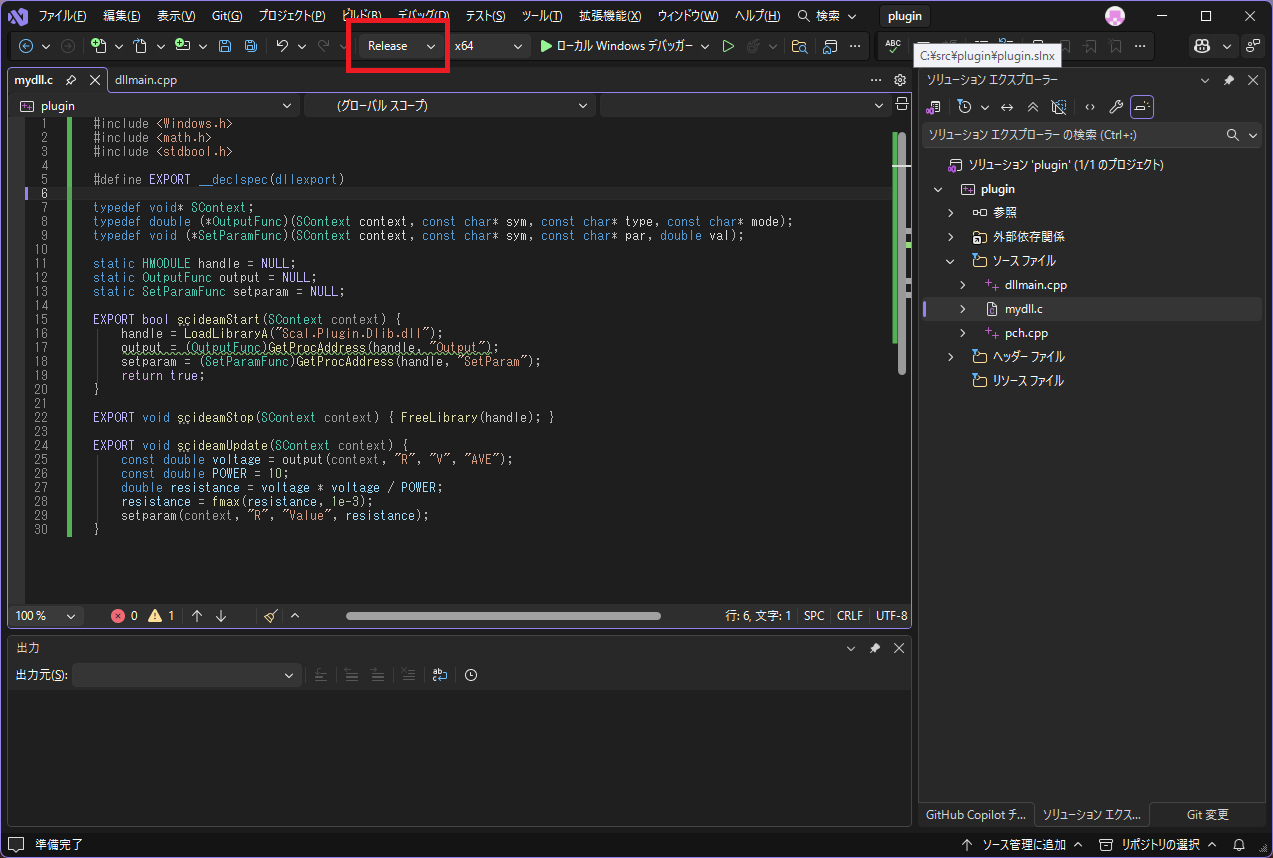Open the 100 % zoom dropdown

[46, 616]
